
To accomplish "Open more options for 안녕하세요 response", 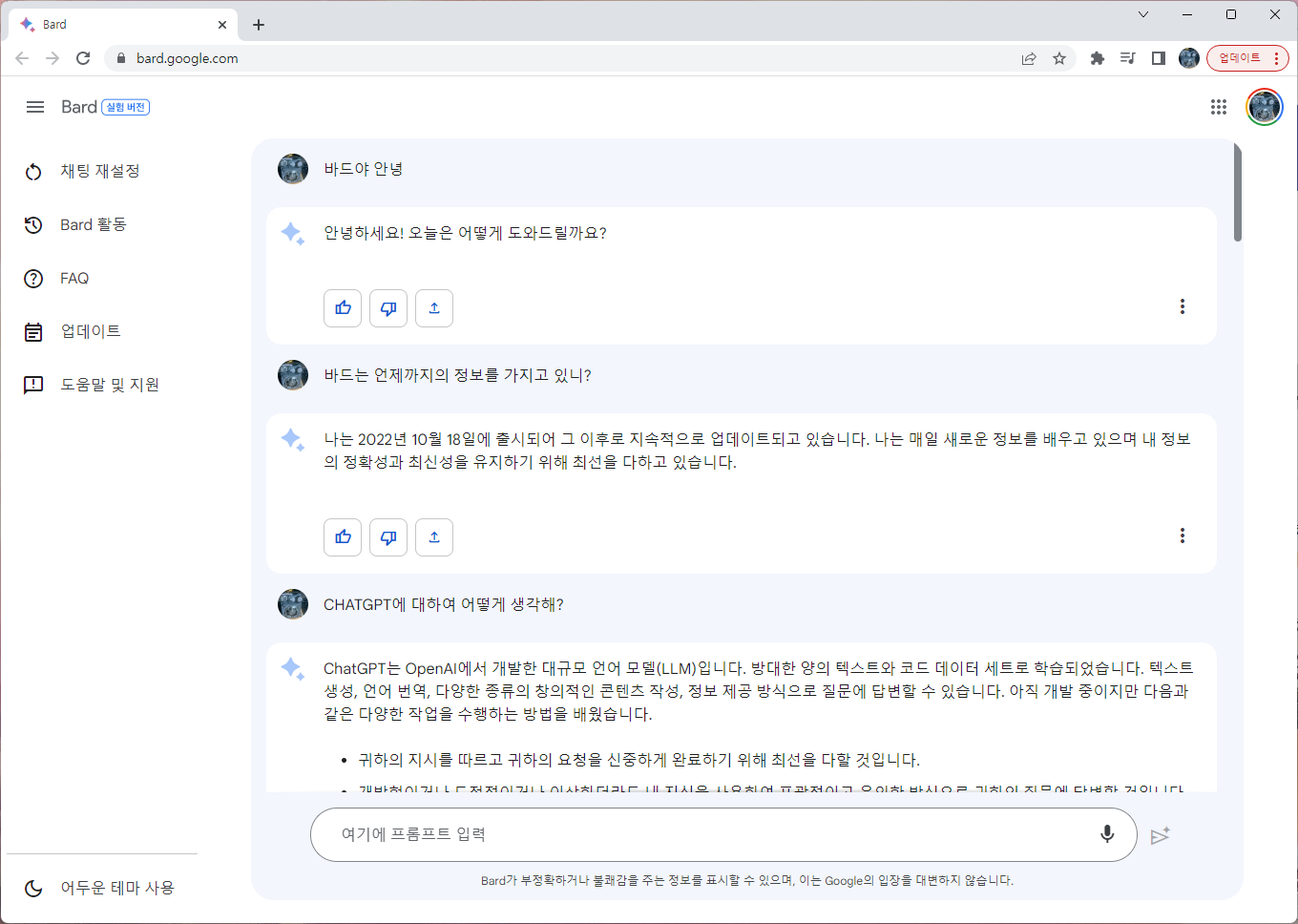I will coord(1183,306).
